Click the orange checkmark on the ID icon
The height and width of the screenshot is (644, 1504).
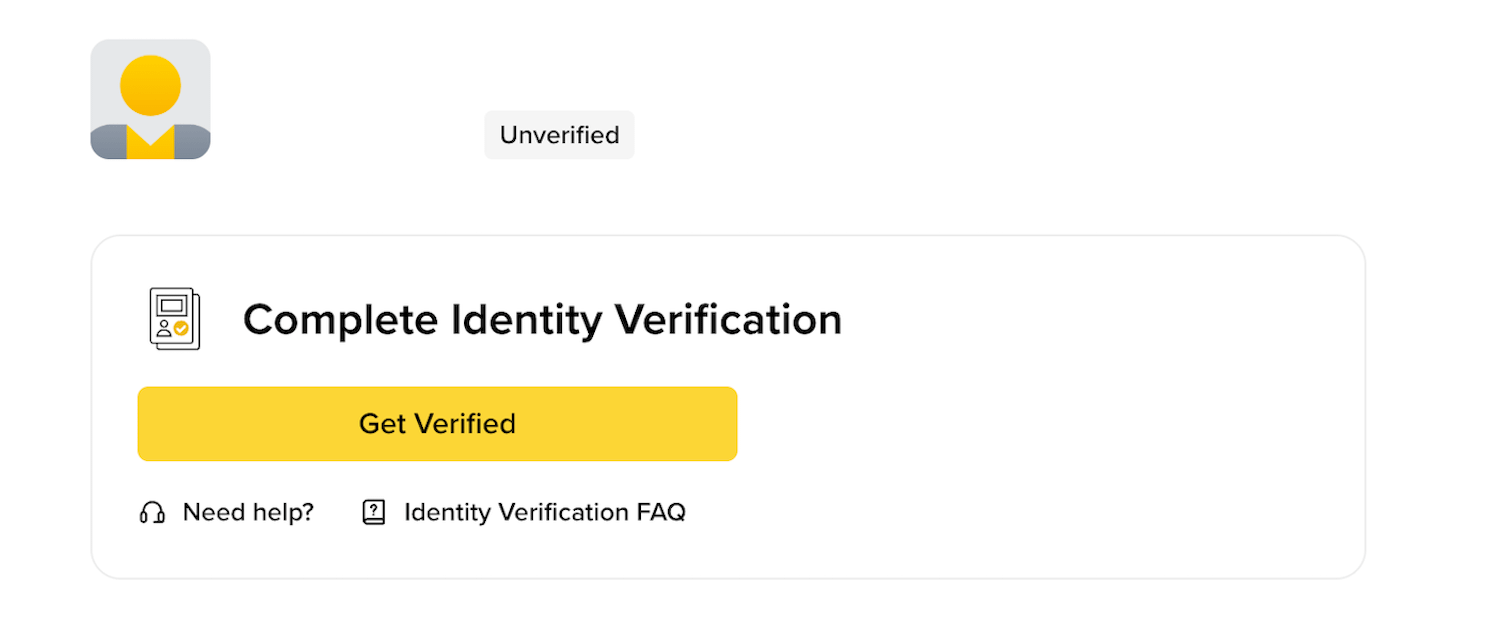coord(181,327)
